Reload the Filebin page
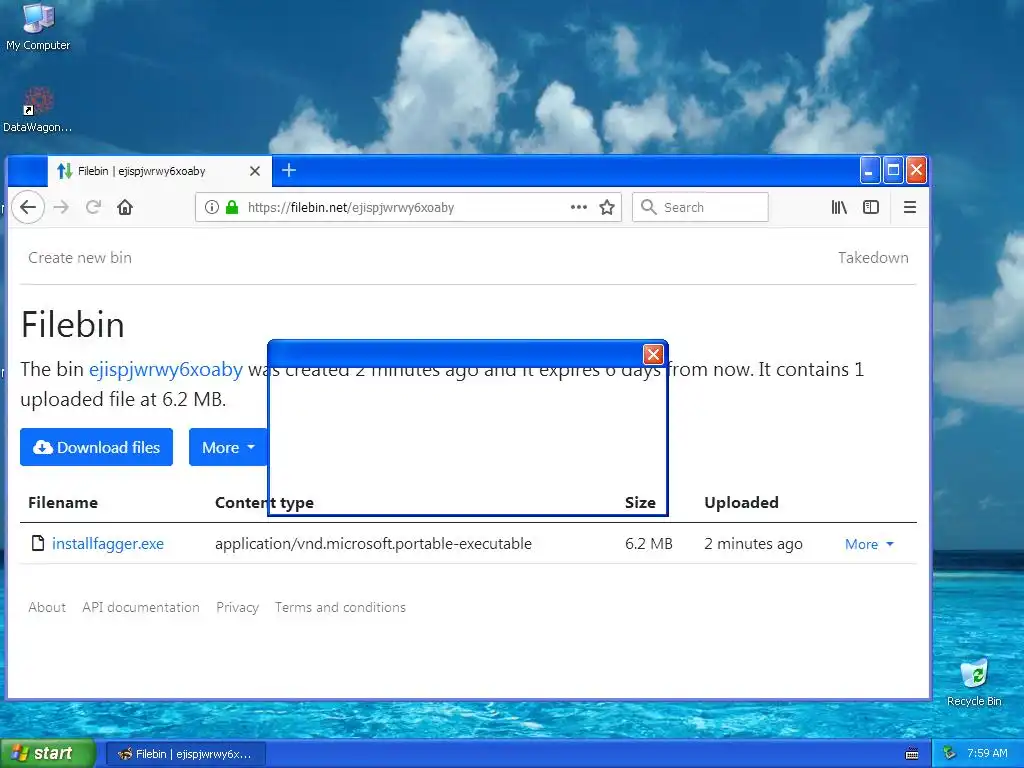This screenshot has width=1024, height=768. click(93, 208)
